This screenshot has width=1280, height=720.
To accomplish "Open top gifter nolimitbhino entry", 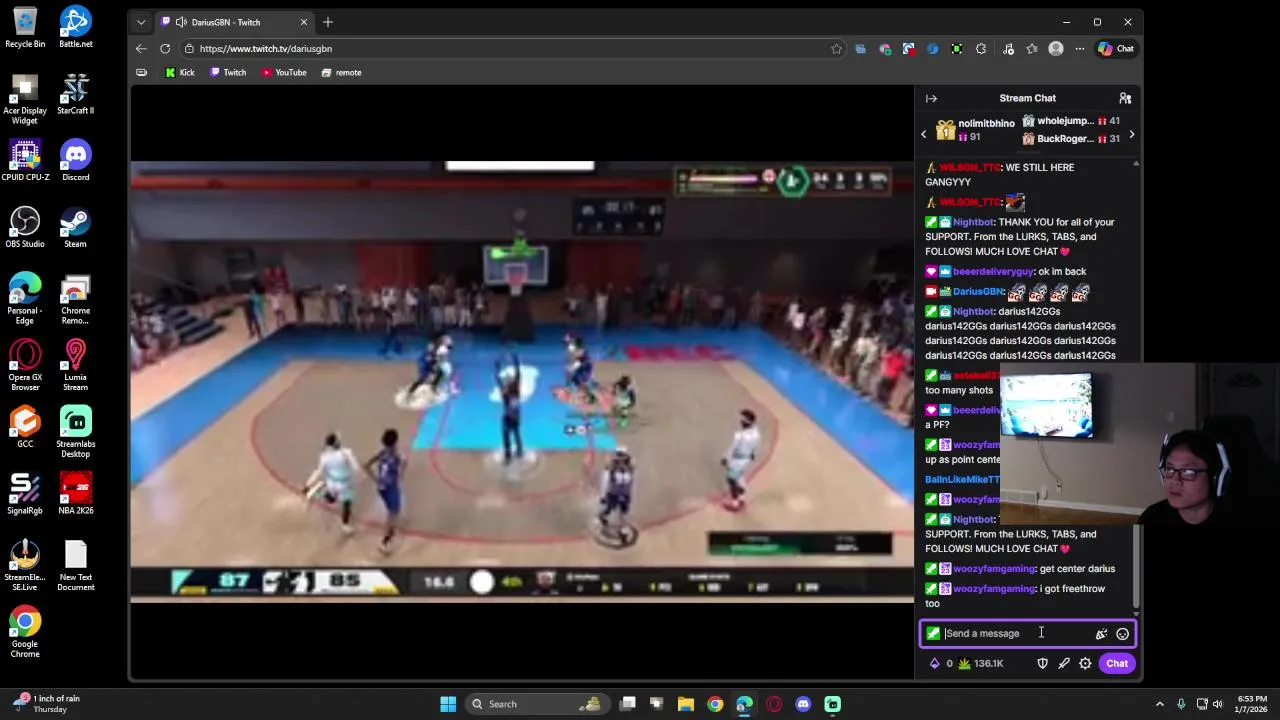I will 975,130.
